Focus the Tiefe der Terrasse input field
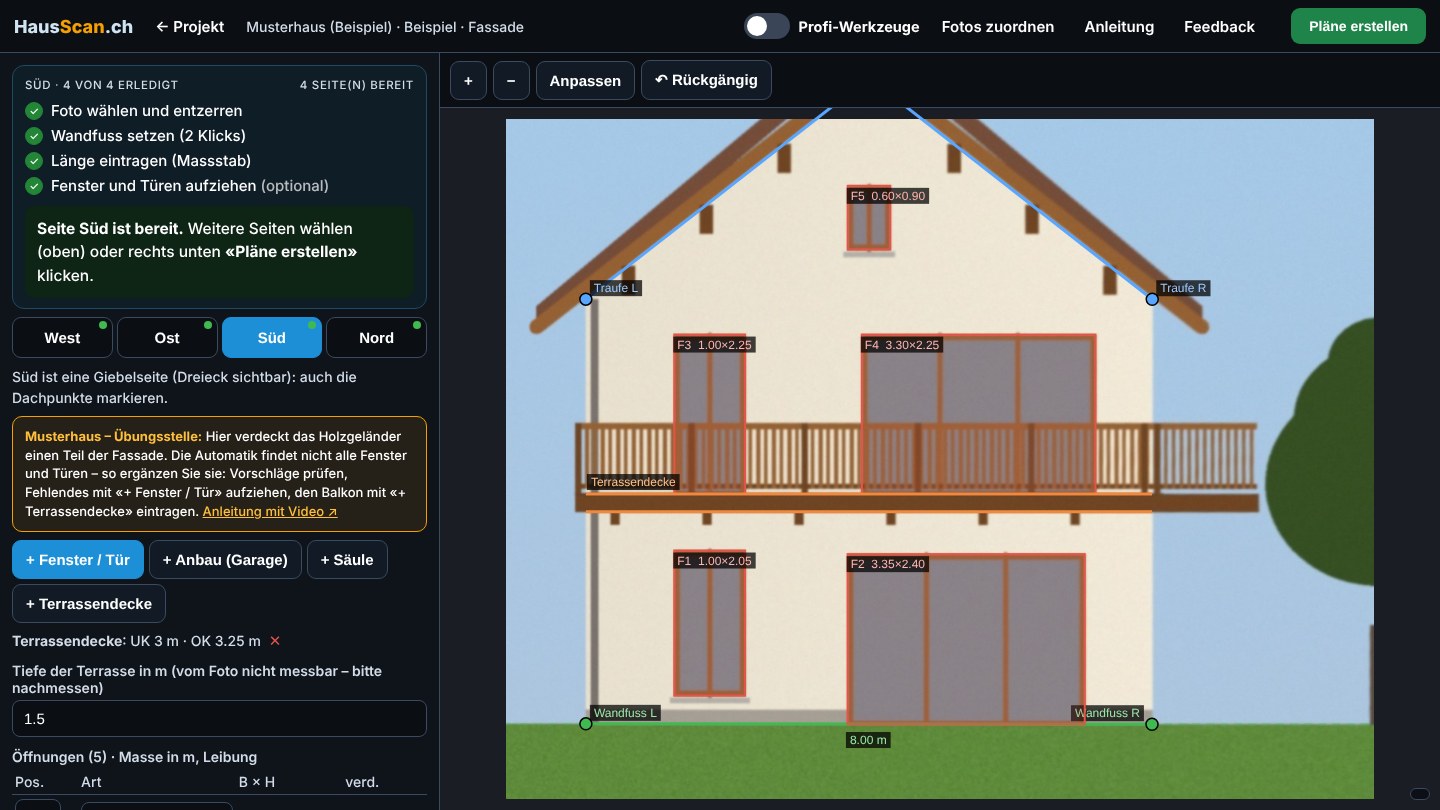The height and width of the screenshot is (810, 1440). point(219,719)
